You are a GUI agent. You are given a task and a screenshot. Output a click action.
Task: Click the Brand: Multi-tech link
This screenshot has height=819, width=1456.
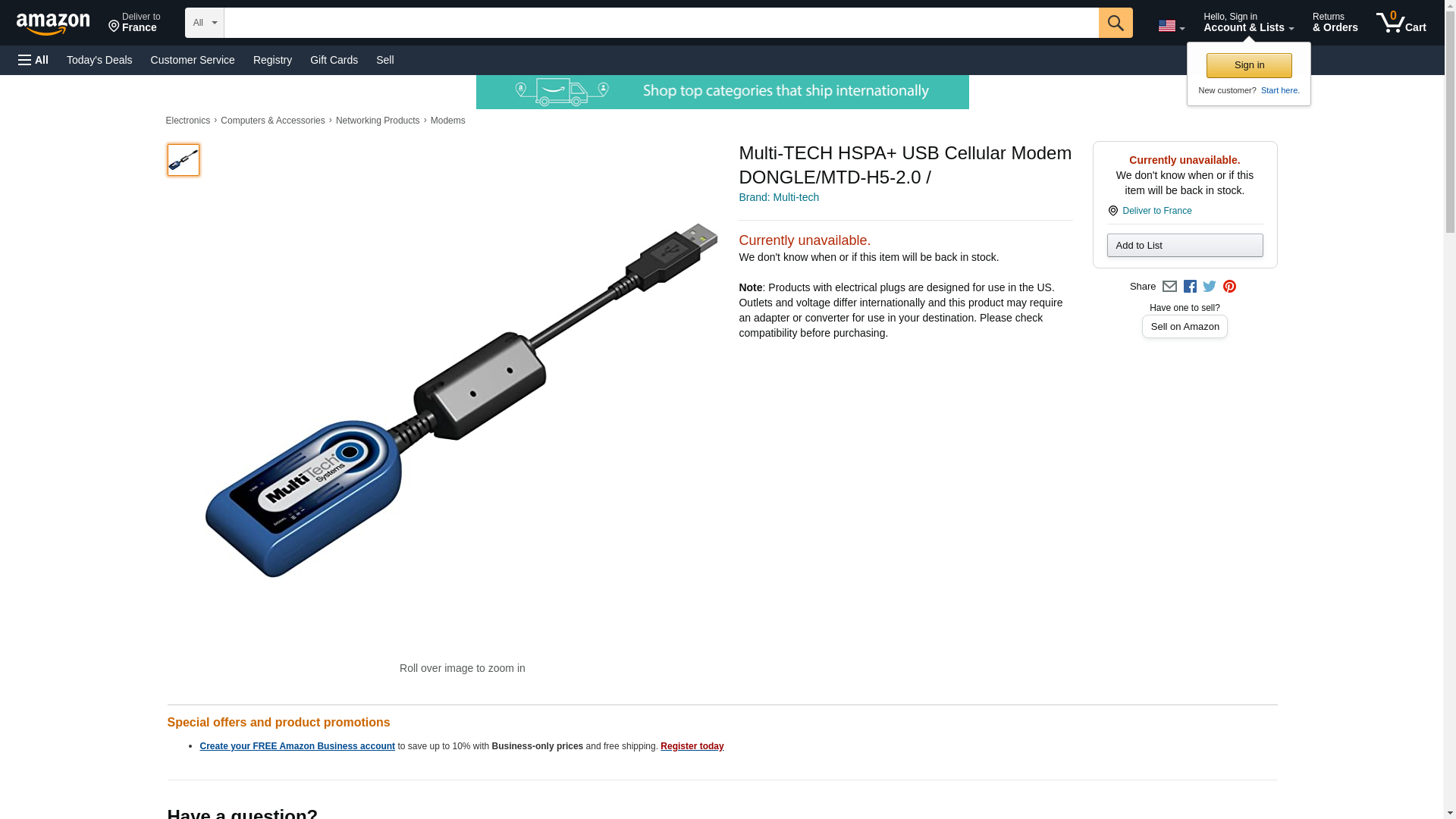(779, 197)
